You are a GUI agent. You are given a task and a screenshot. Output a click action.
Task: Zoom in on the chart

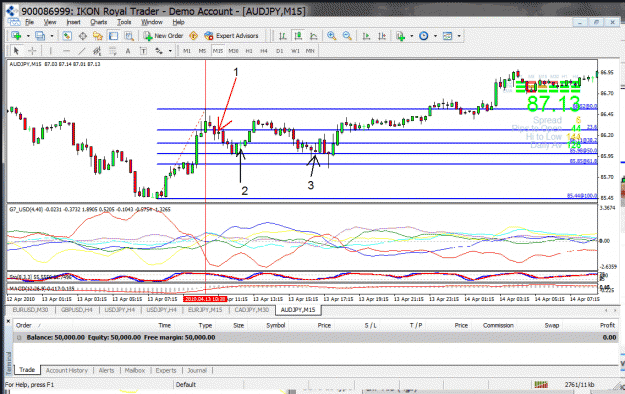pyautogui.click(x=331, y=36)
